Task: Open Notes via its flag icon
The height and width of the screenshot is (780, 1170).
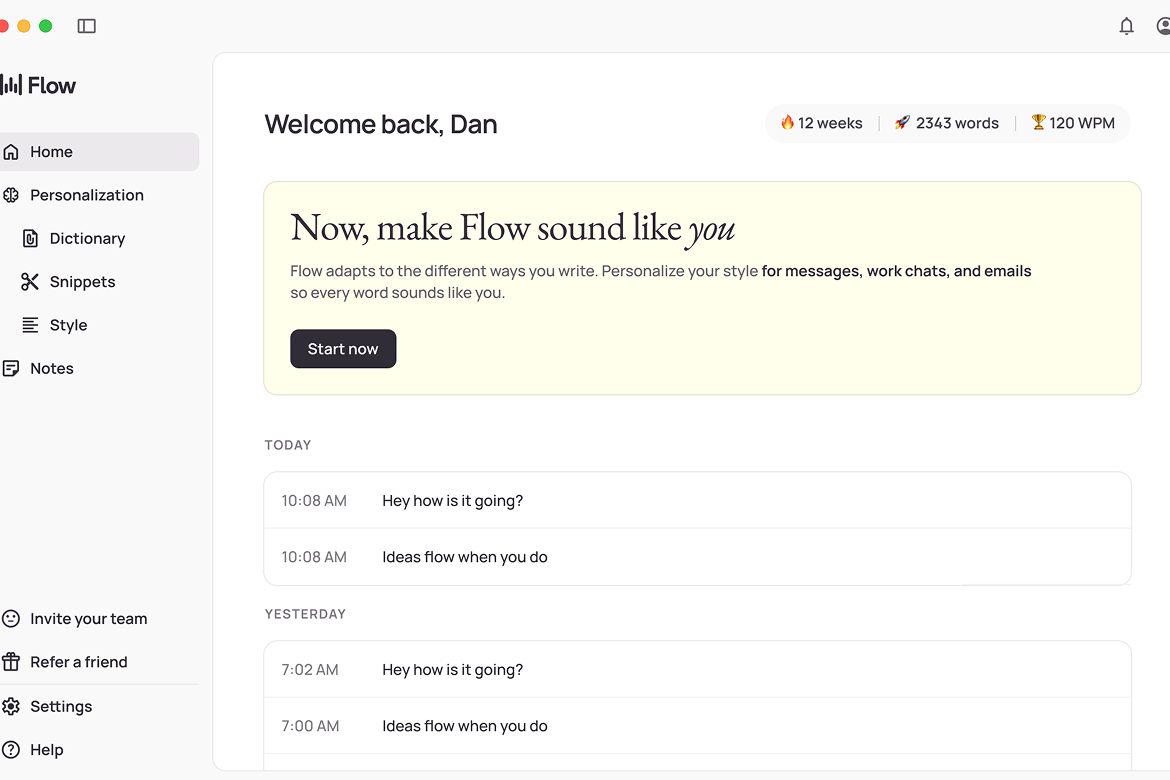Action: click(13, 368)
